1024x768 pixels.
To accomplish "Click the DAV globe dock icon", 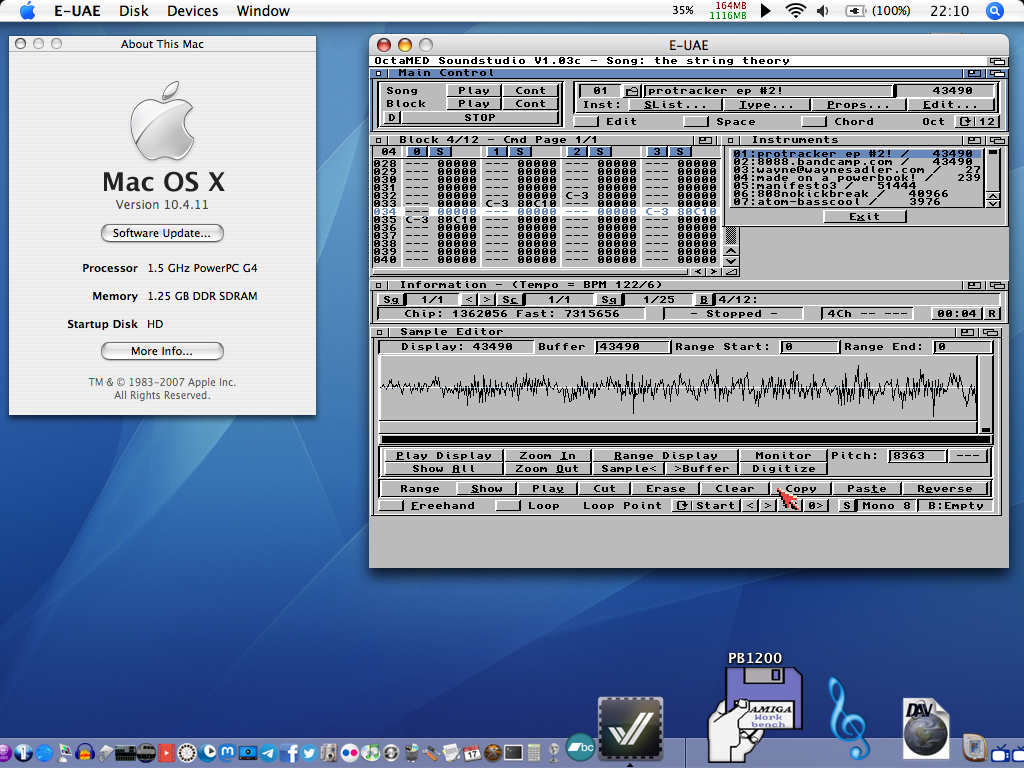I will coord(925,729).
